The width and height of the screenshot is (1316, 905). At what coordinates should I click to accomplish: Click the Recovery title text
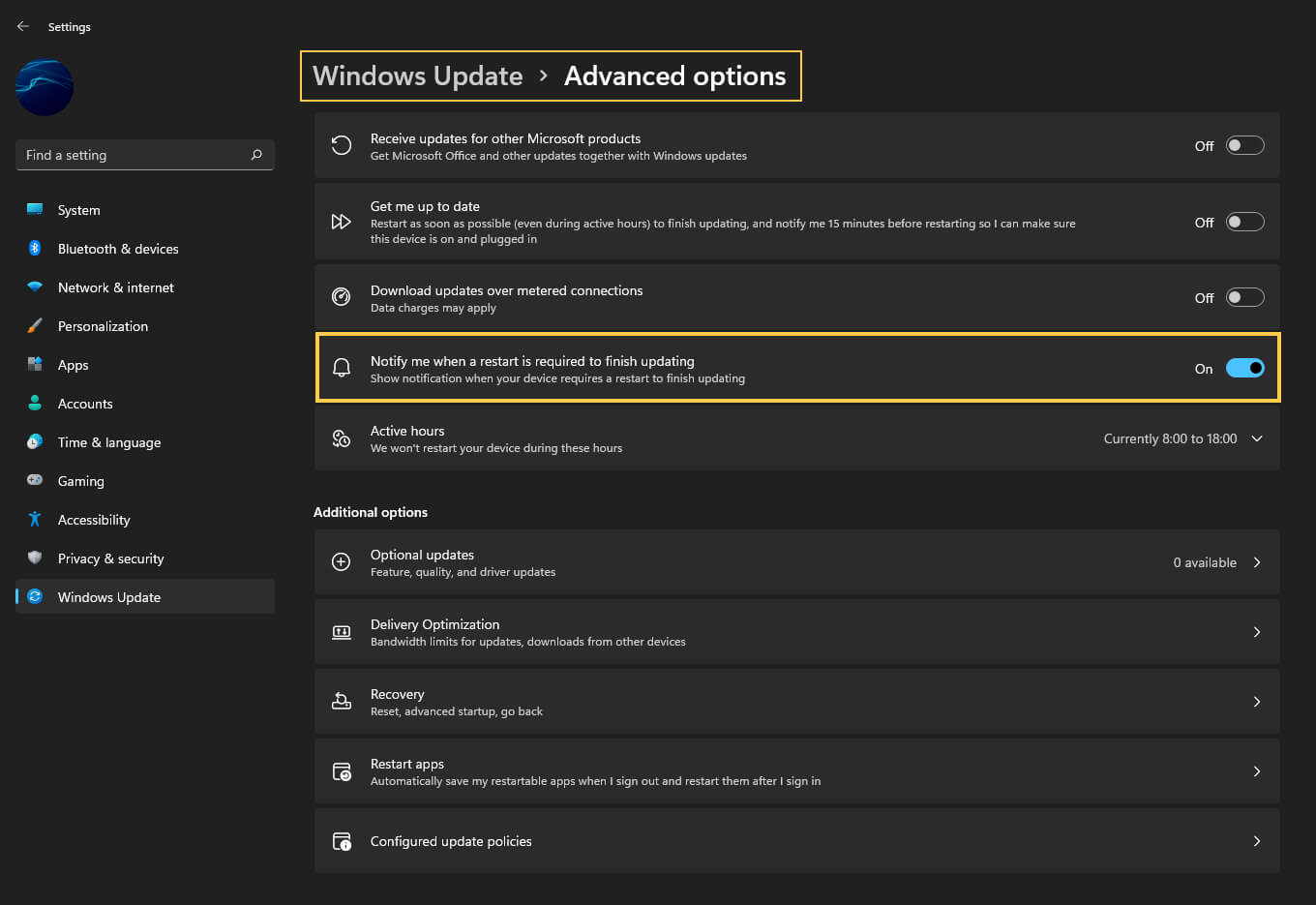coord(397,694)
